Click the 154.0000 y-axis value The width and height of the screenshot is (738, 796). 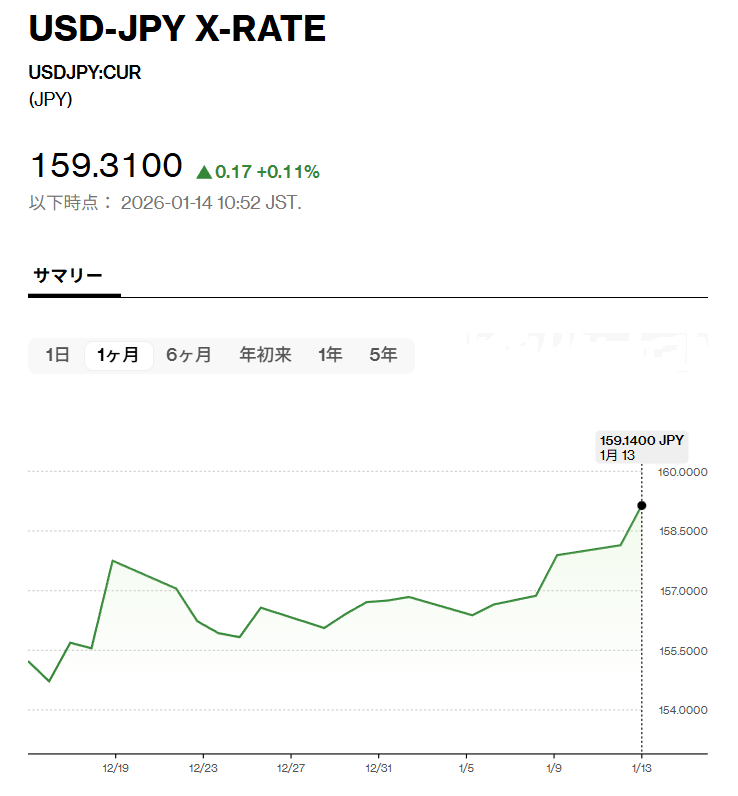pyautogui.click(x=683, y=711)
